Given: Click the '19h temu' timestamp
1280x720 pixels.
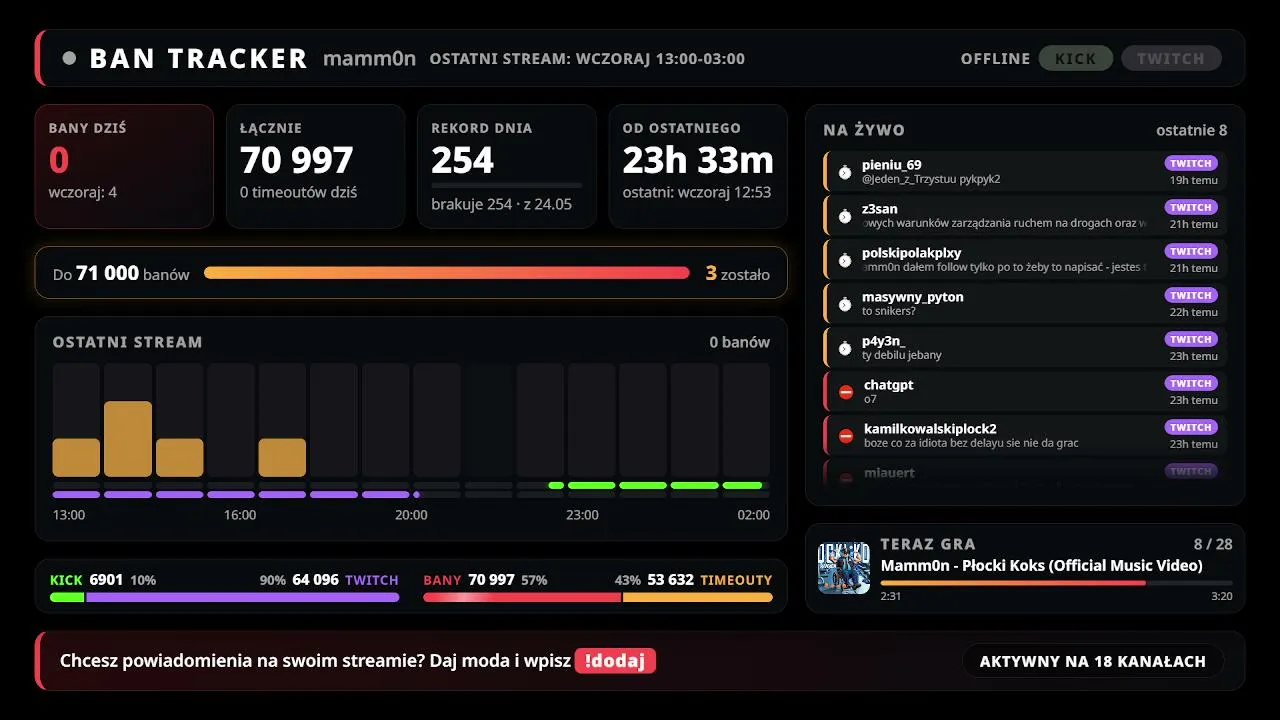Looking at the screenshot, I should point(1194,180).
